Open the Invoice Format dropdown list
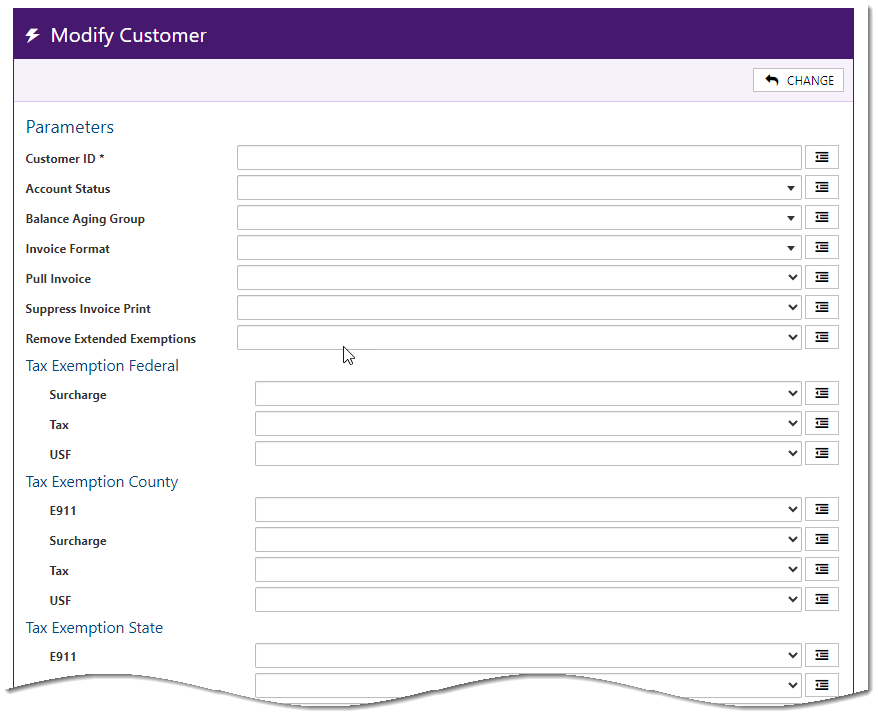The image size is (878, 717). coord(519,248)
